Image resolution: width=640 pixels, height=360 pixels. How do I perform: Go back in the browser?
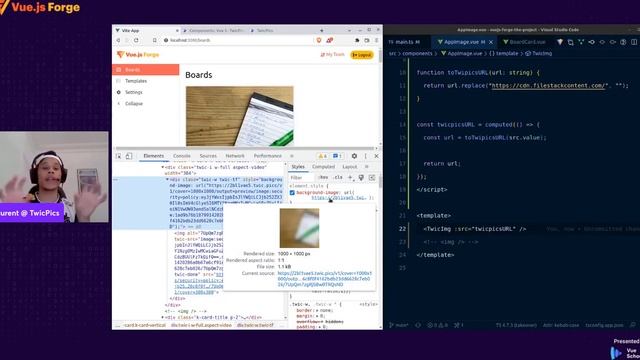pyautogui.click(x=118, y=40)
